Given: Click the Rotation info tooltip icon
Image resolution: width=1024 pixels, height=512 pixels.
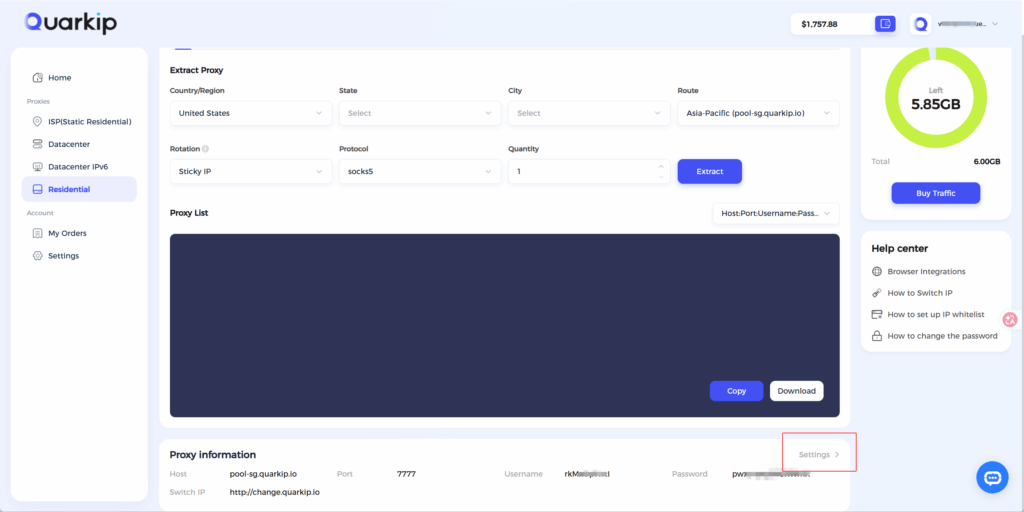Looking at the screenshot, I should pos(206,149).
